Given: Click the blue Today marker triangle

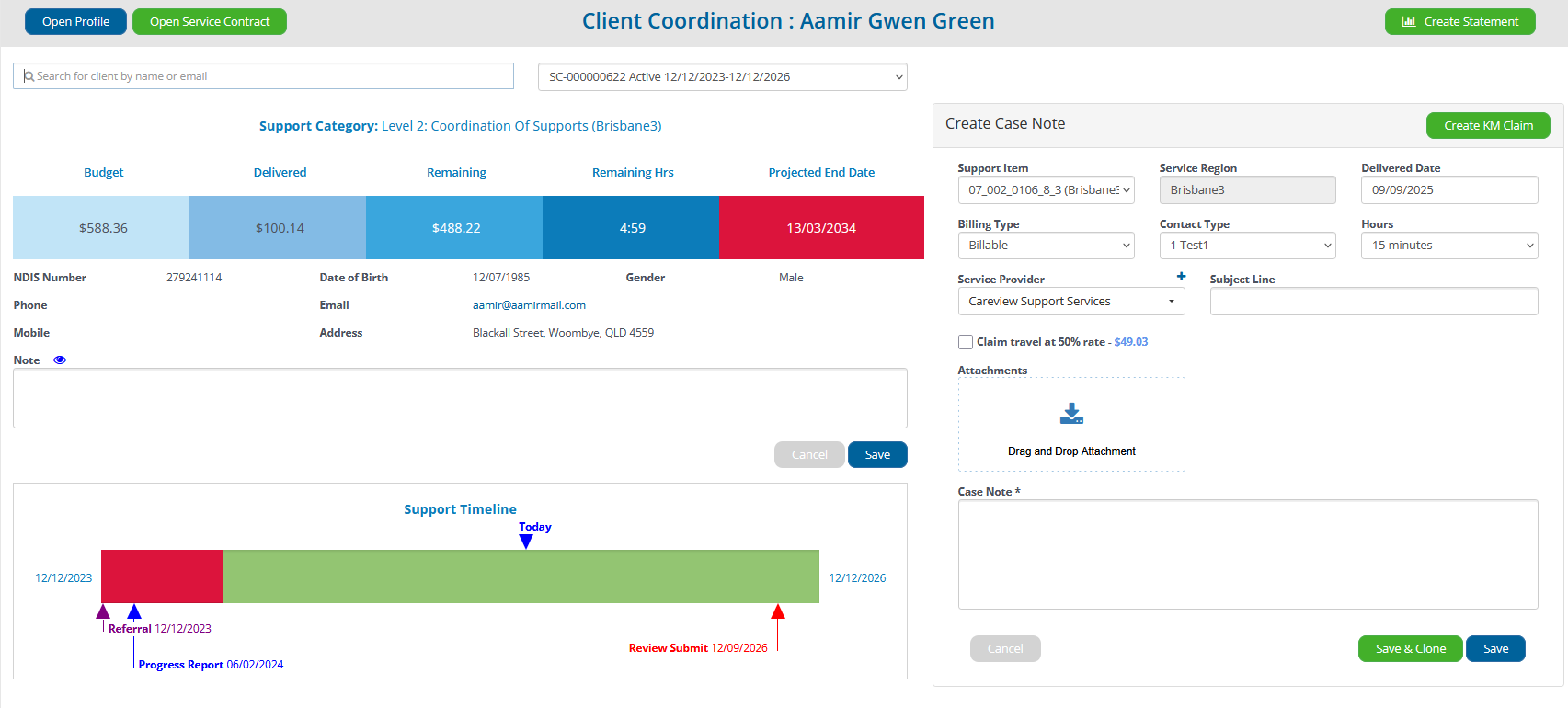Looking at the screenshot, I should point(526,542).
